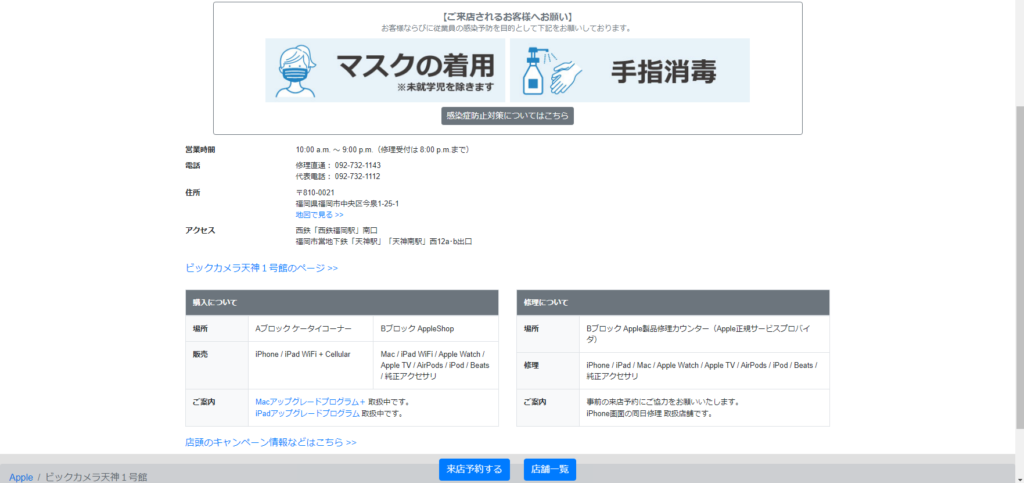Click access text 西鉄「西鉄福岡駅」南口
Viewport: 1024px width, 483px height.
pyautogui.click(x=336, y=230)
